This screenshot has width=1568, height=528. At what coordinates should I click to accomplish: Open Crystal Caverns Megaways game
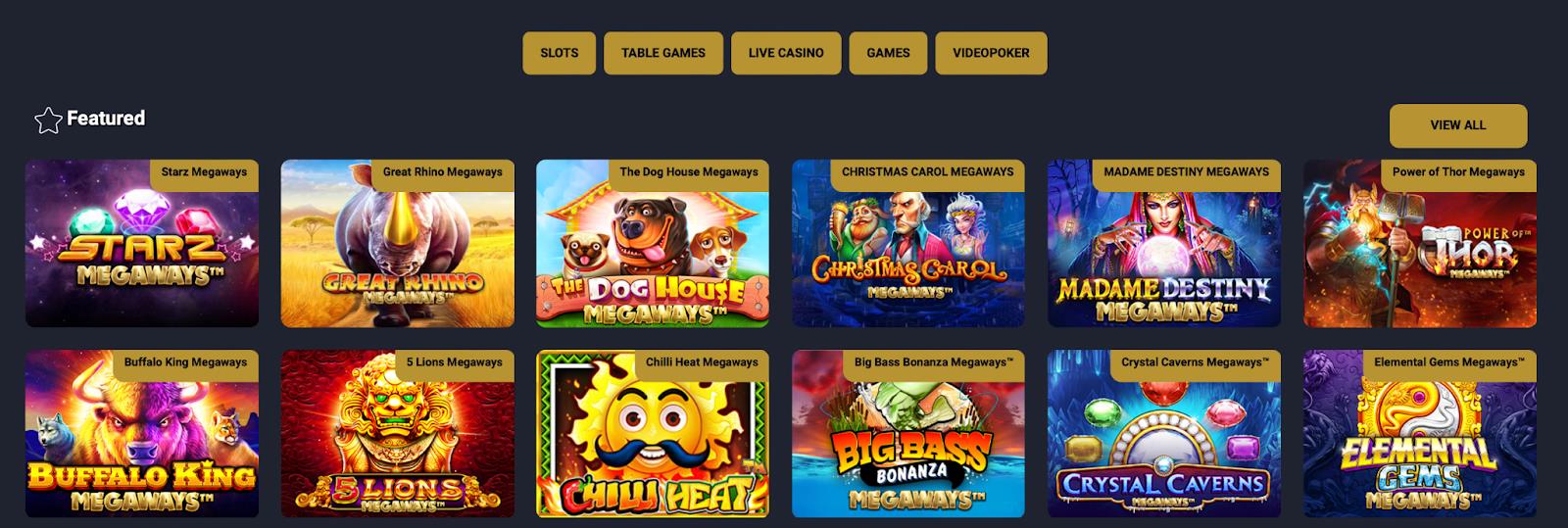1164,434
